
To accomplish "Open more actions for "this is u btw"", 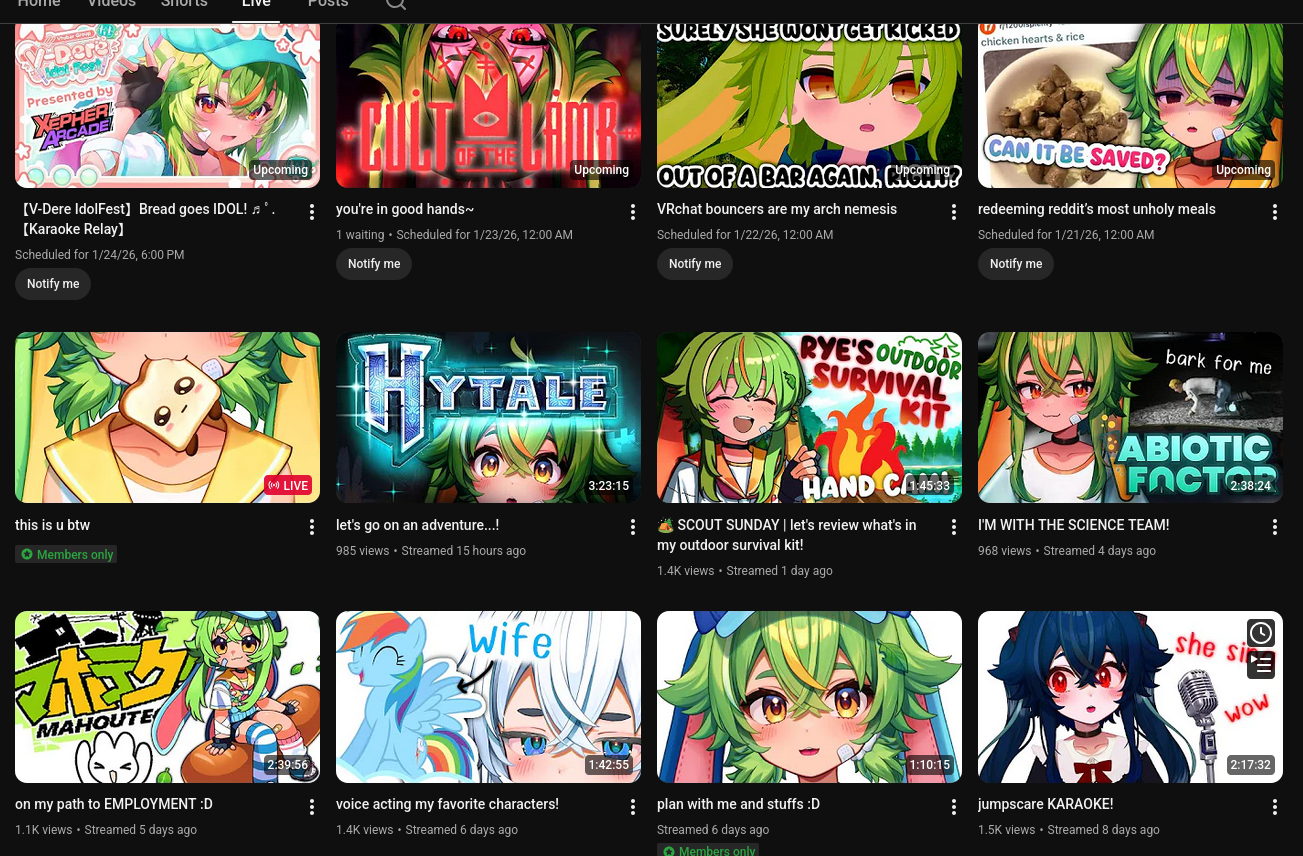I will point(312,527).
